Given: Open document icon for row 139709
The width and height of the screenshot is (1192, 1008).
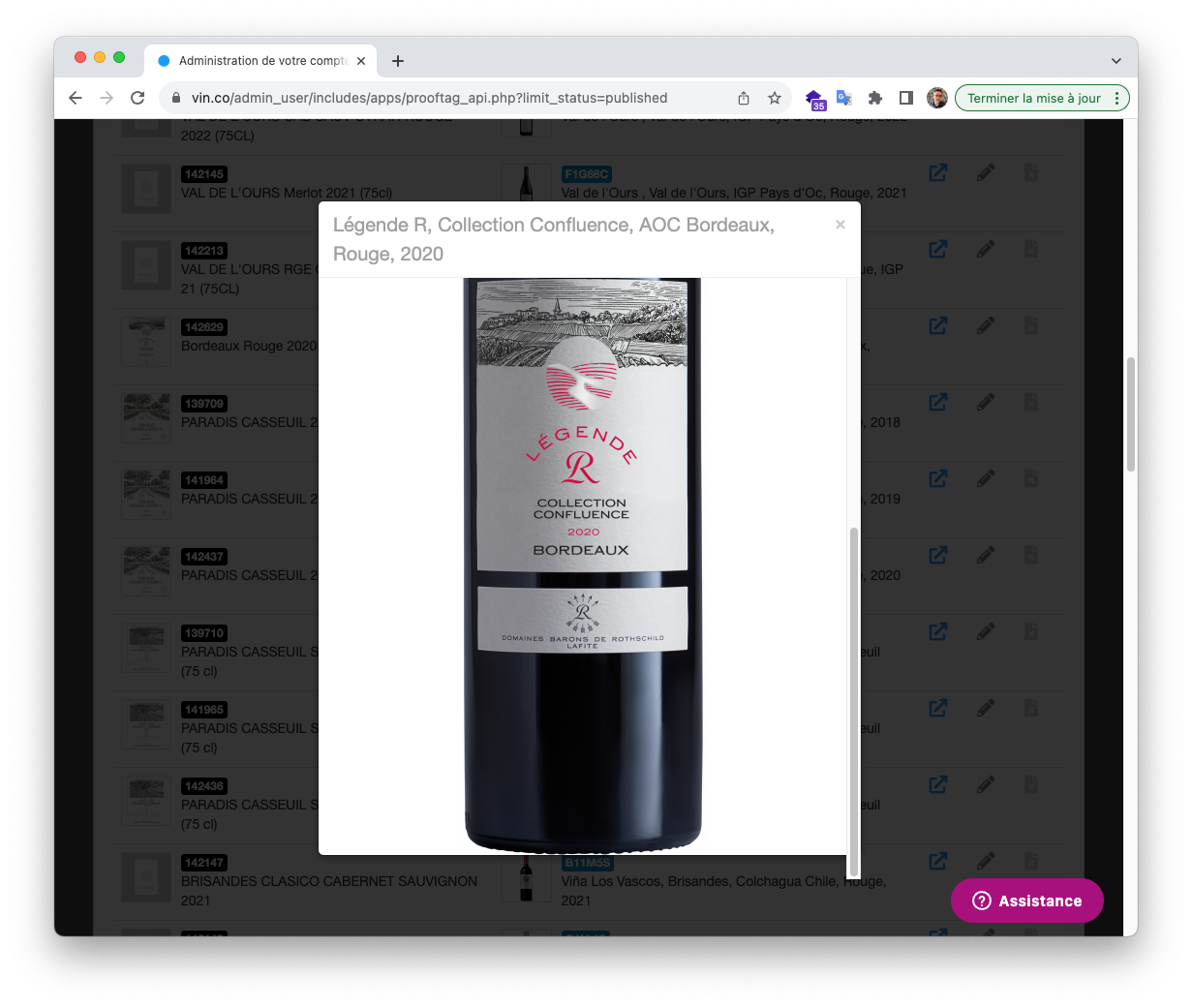Looking at the screenshot, I should (1031, 402).
